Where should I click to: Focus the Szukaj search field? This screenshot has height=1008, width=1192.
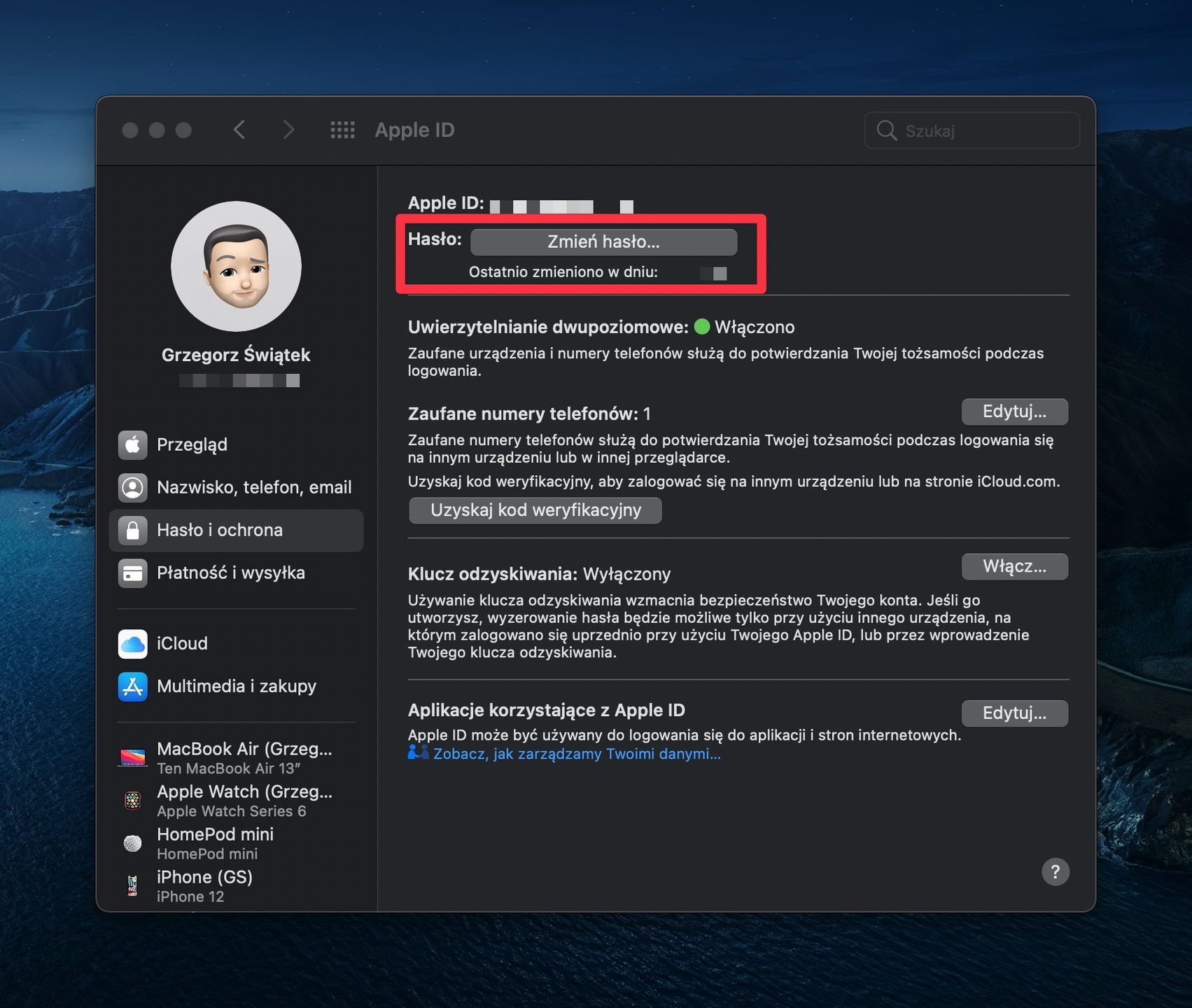point(972,130)
